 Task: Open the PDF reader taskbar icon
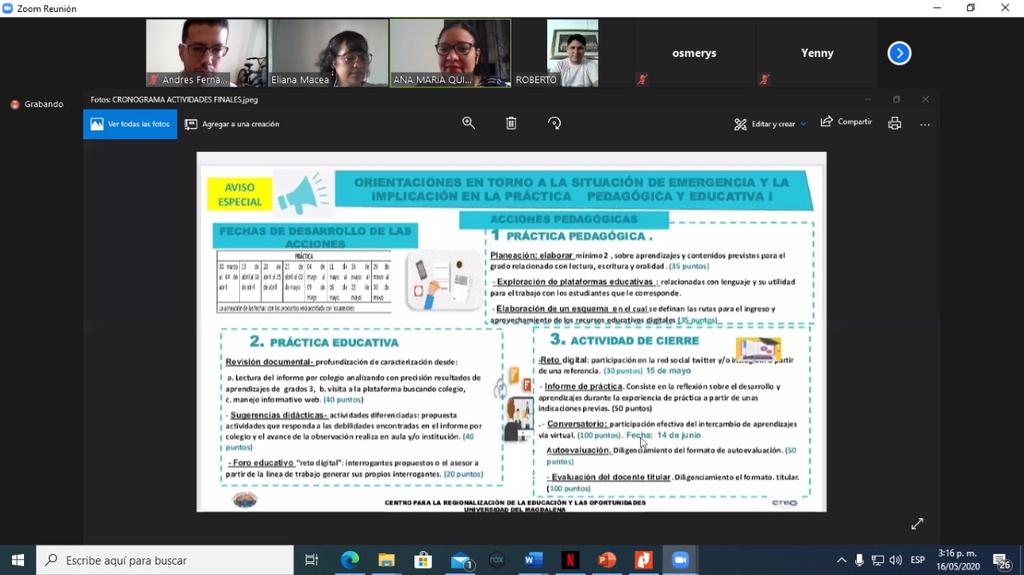point(643,560)
